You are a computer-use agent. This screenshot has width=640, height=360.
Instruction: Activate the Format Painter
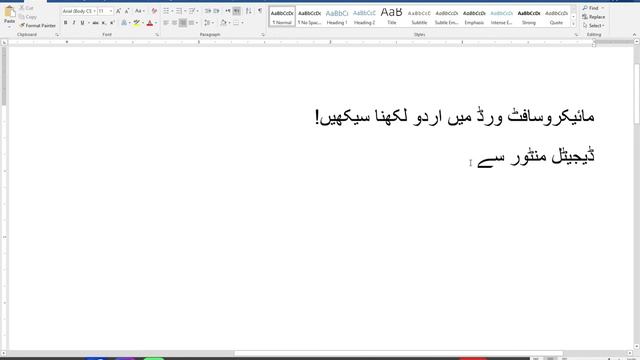[x=38, y=25]
